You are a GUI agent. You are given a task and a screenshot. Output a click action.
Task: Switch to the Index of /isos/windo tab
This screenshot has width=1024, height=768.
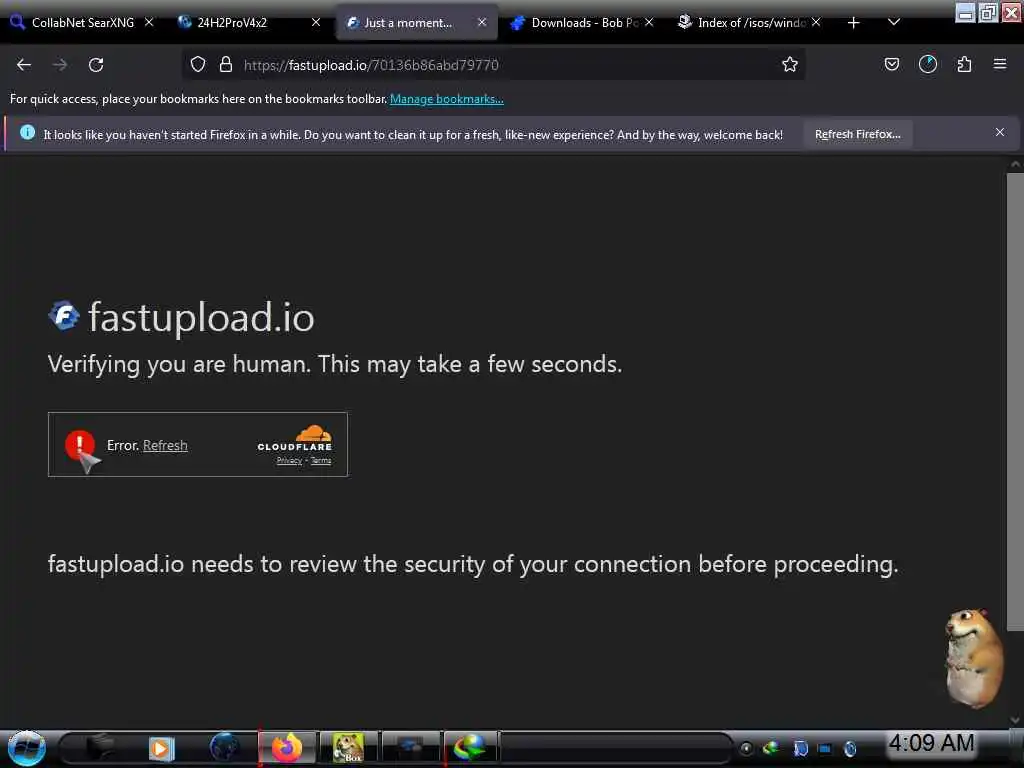[749, 23]
